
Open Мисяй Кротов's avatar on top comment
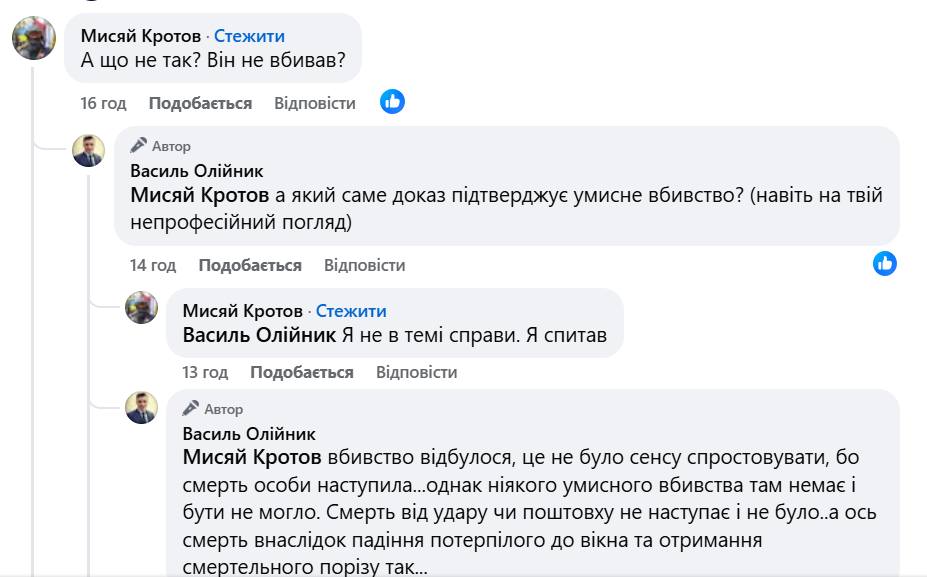[x=33, y=39]
